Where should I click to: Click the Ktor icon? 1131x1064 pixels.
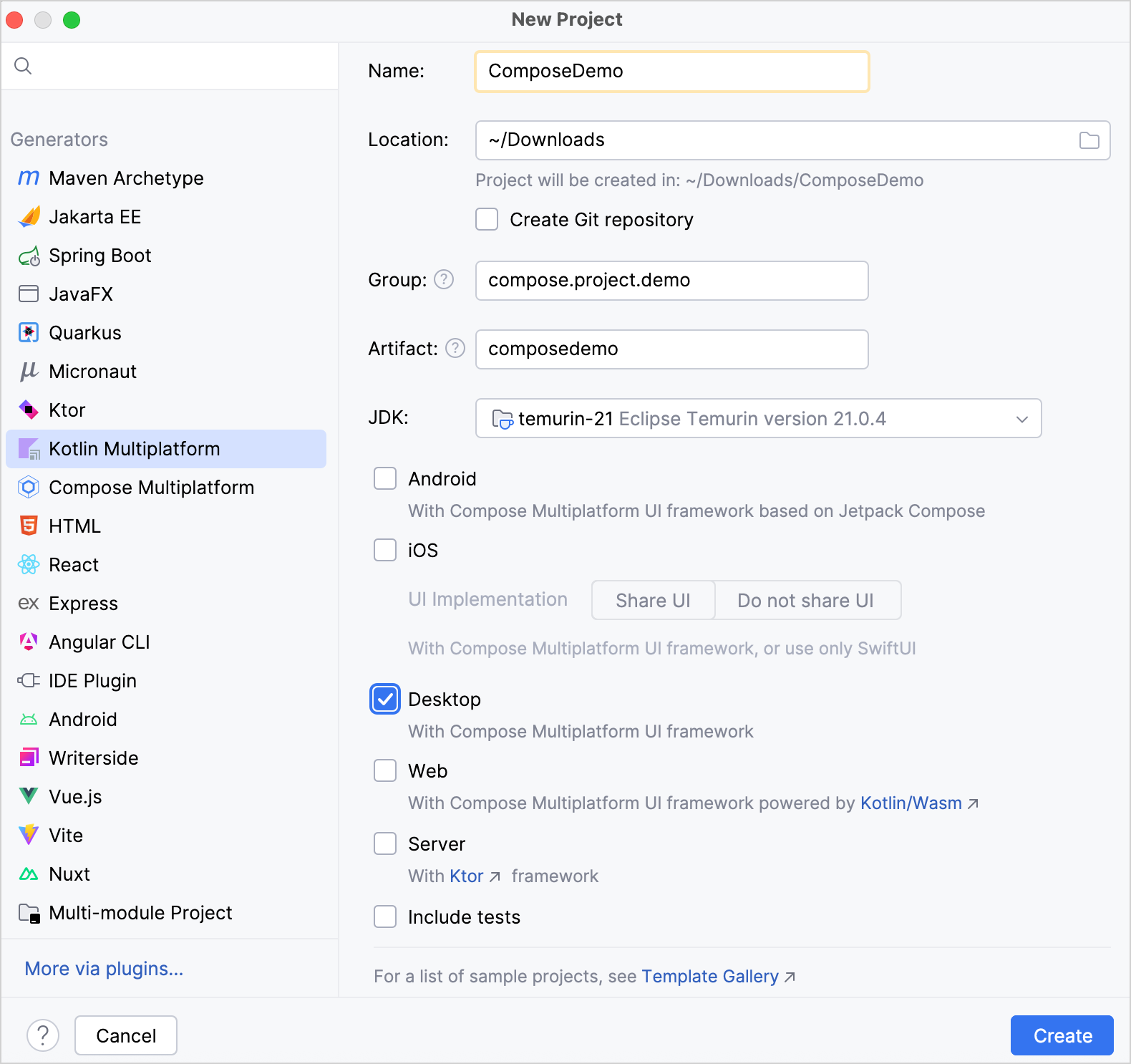(29, 410)
